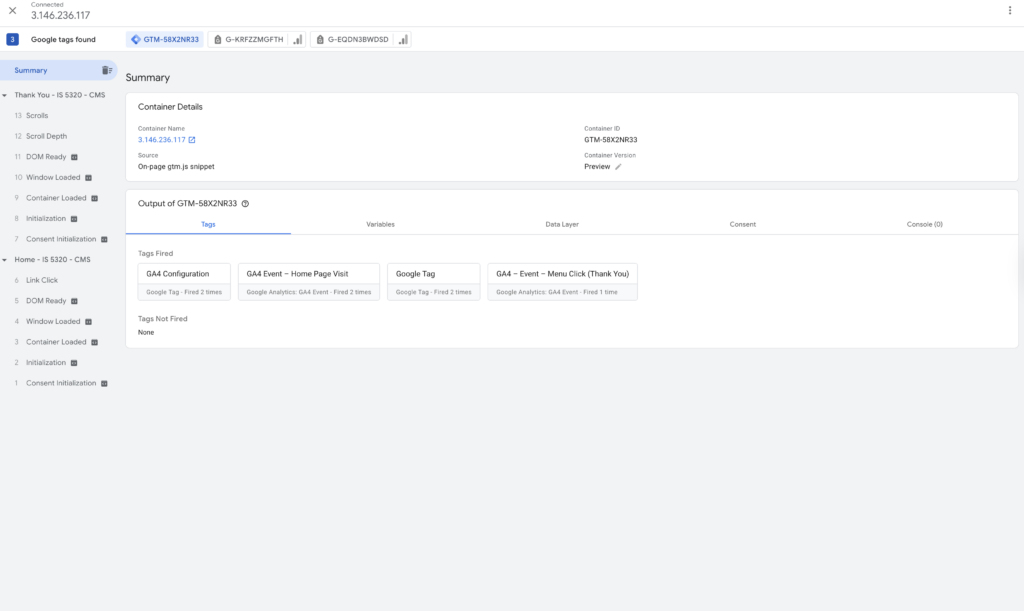Click the bar chart icon next to G-KRFZZMGFTH
This screenshot has width=1024, height=611.
[297, 40]
